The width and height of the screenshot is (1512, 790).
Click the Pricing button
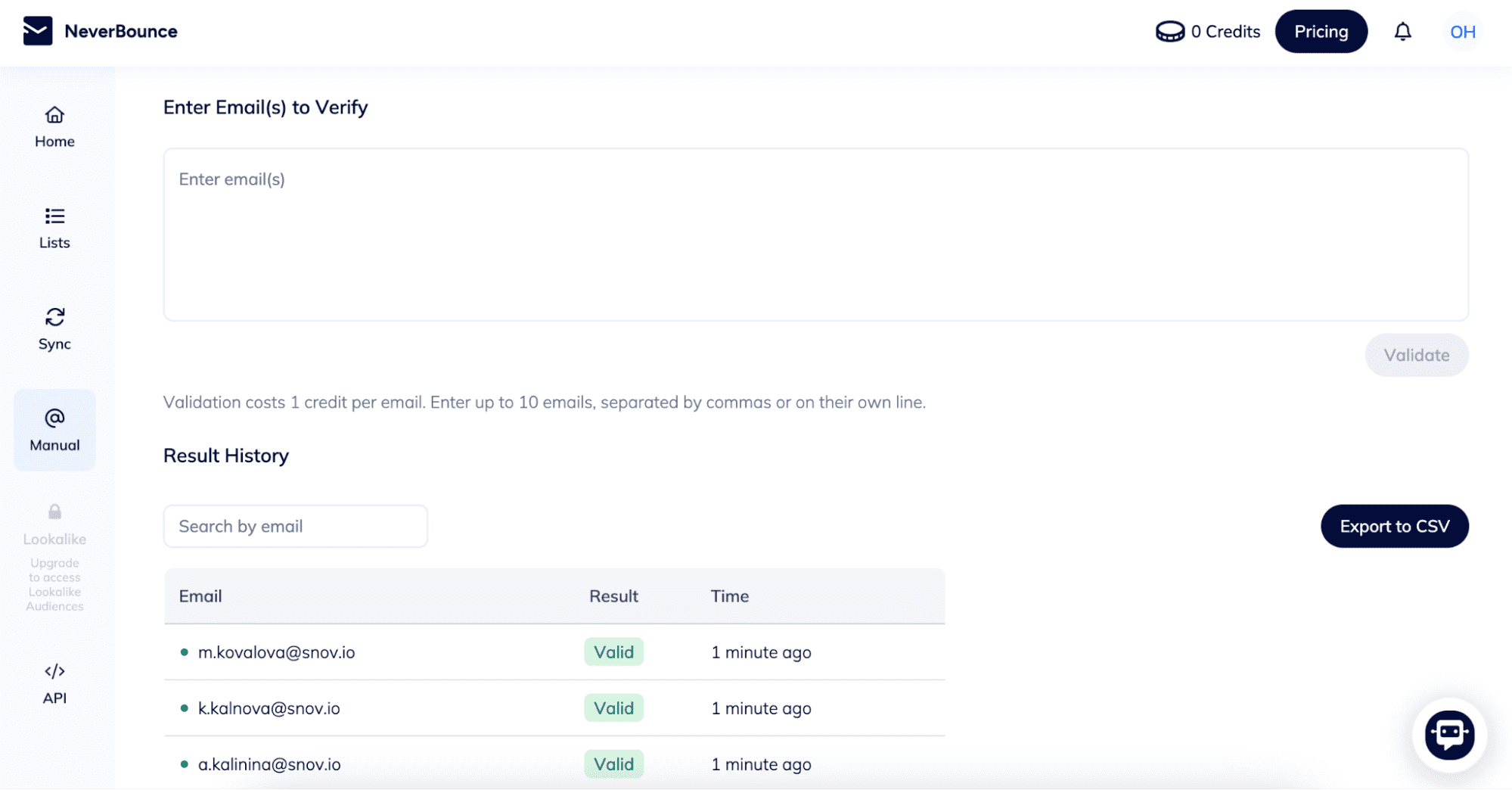[1321, 32]
